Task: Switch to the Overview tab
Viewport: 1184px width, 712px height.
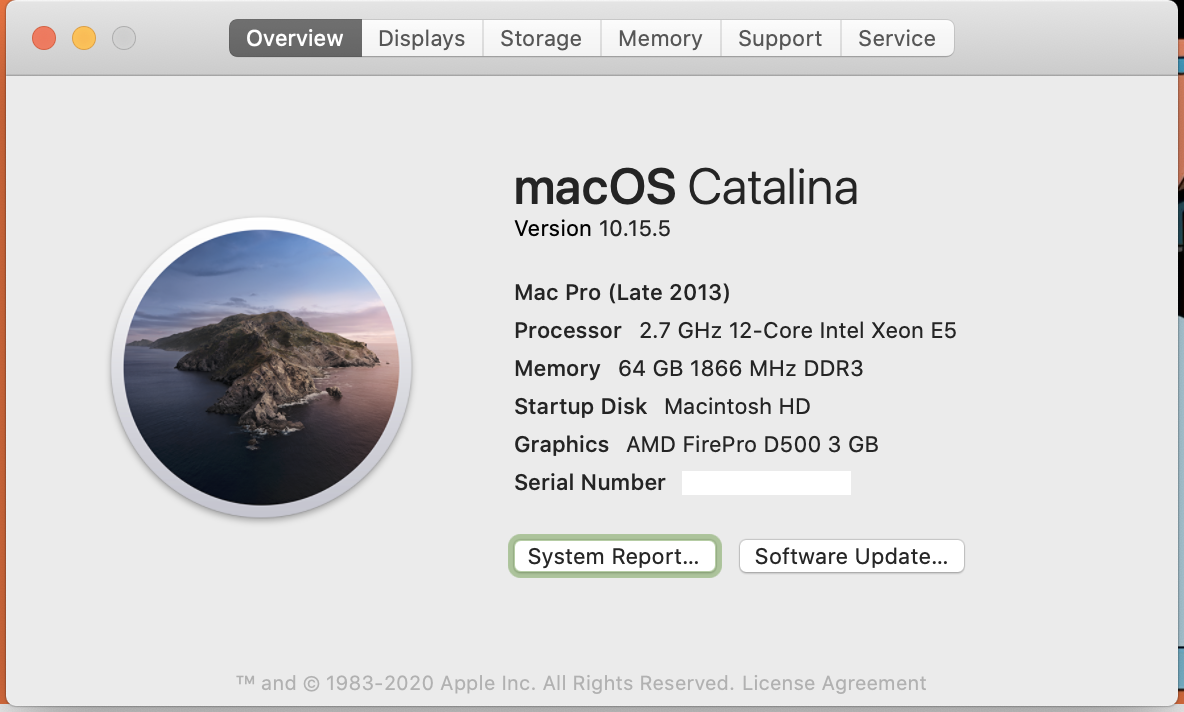Action: pyautogui.click(x=295, y=38)
